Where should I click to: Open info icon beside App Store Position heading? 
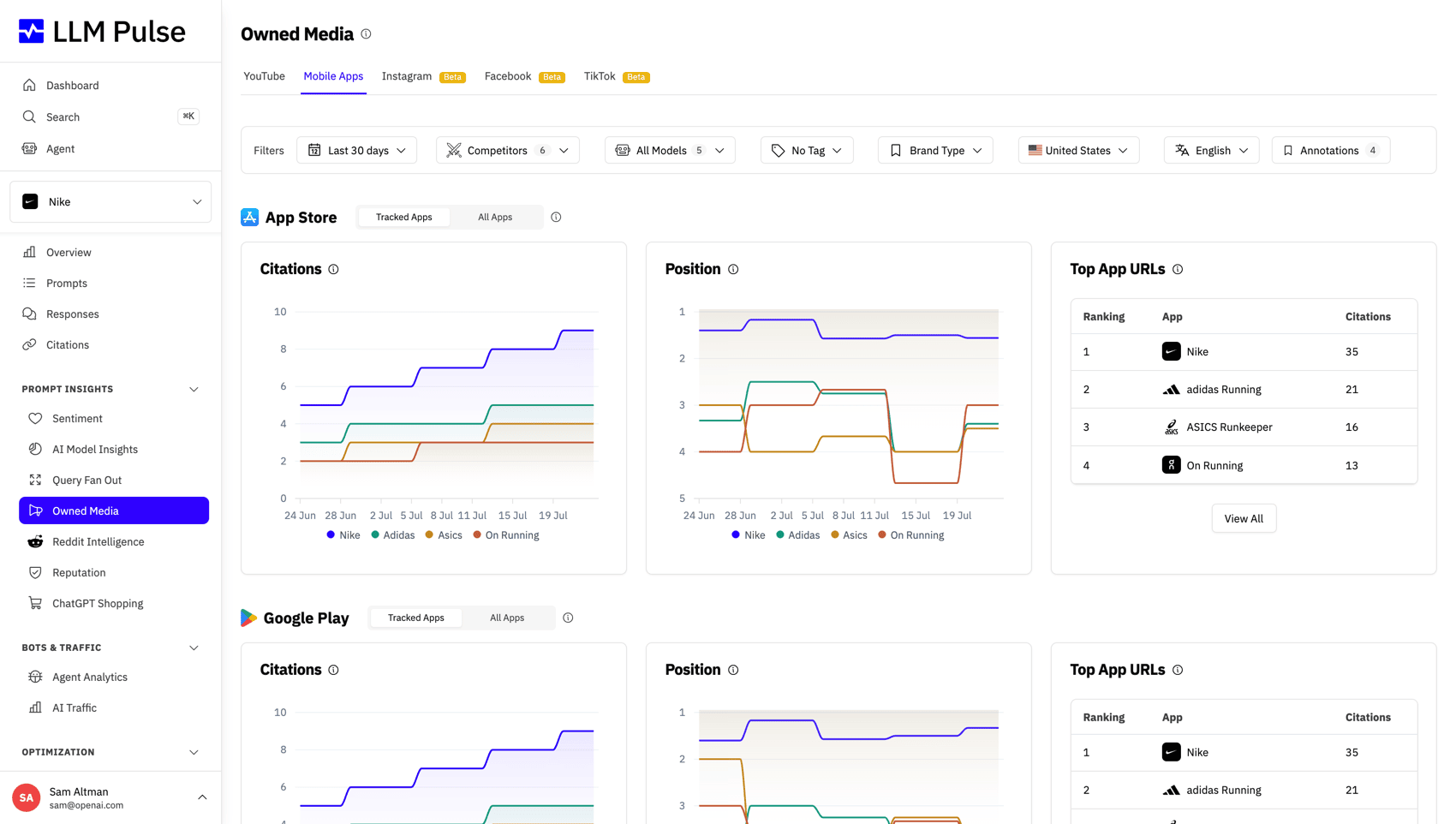coord(733,270)
